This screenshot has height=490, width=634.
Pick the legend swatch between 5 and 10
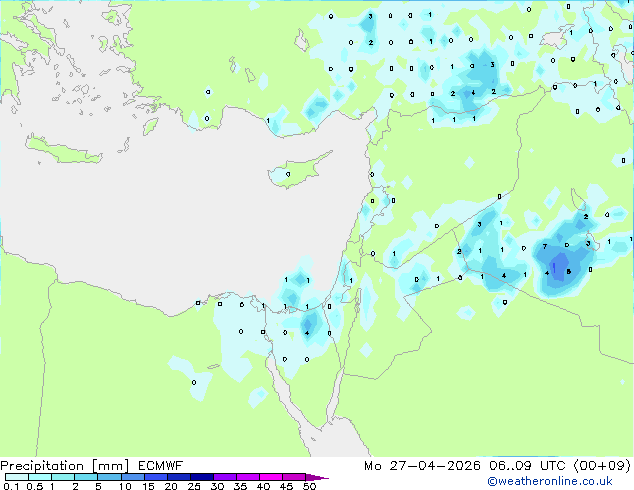click(x=109, y=477)
